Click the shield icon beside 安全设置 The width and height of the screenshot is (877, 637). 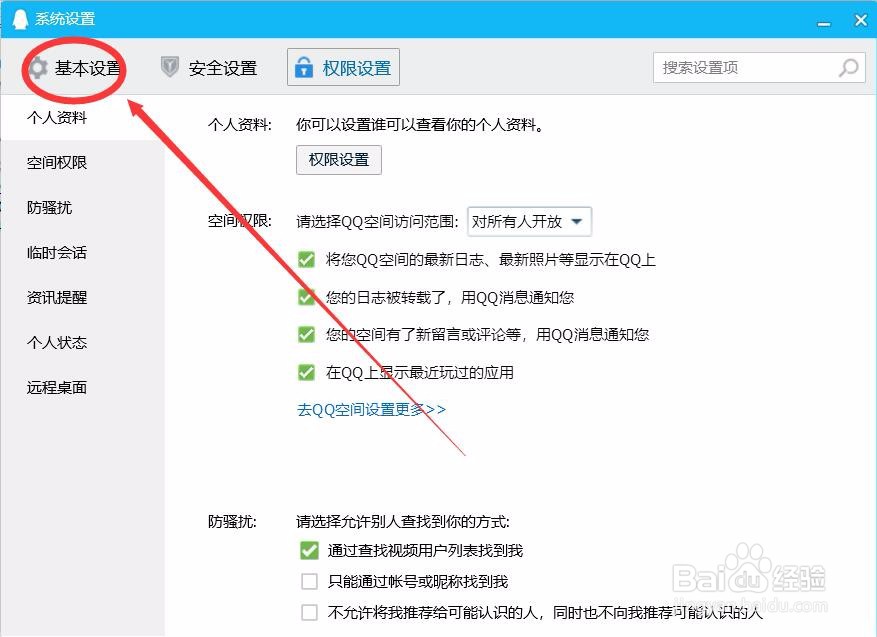coord(169,67)
